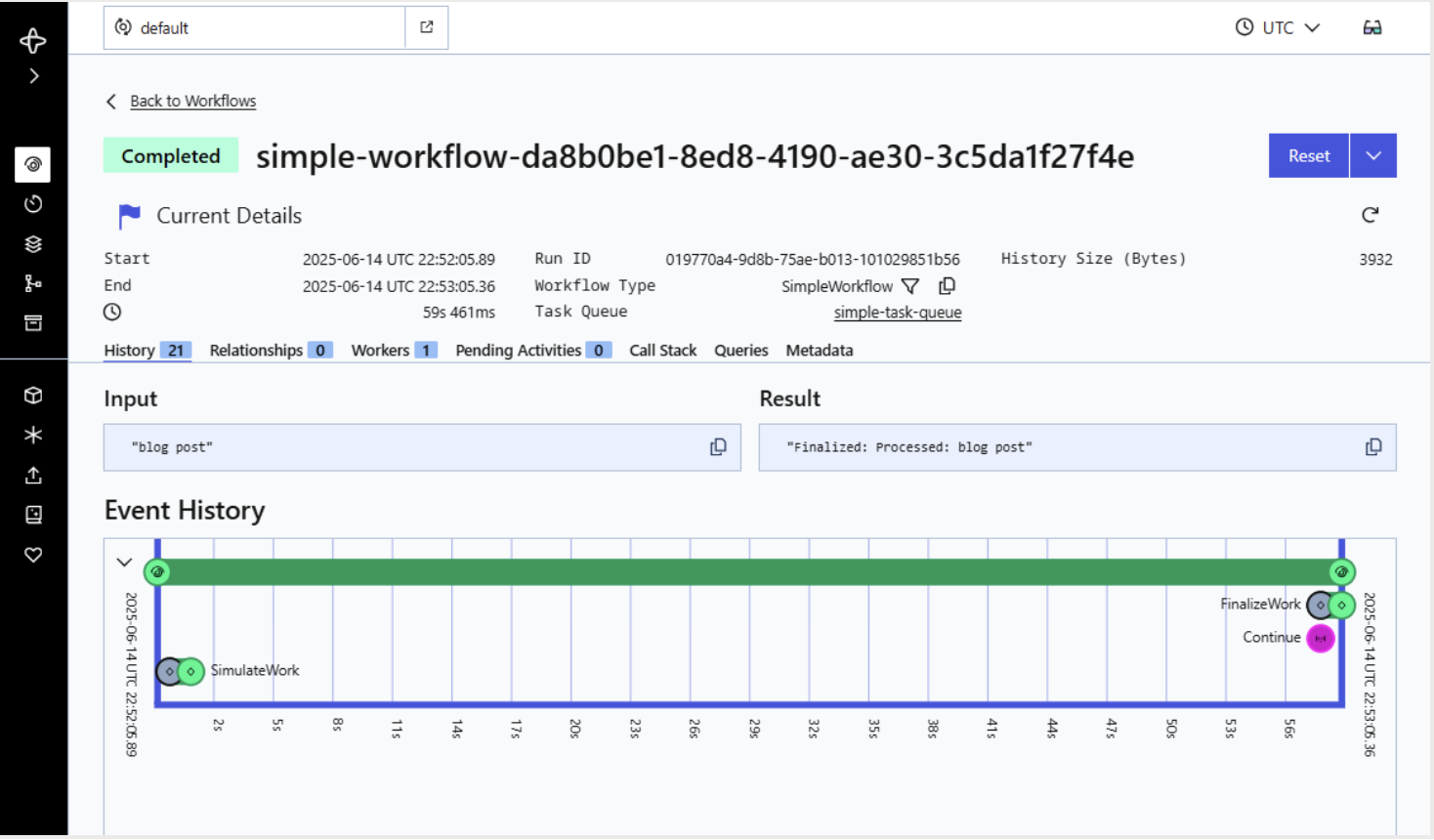Click the Completed status badge

[171, 156]
